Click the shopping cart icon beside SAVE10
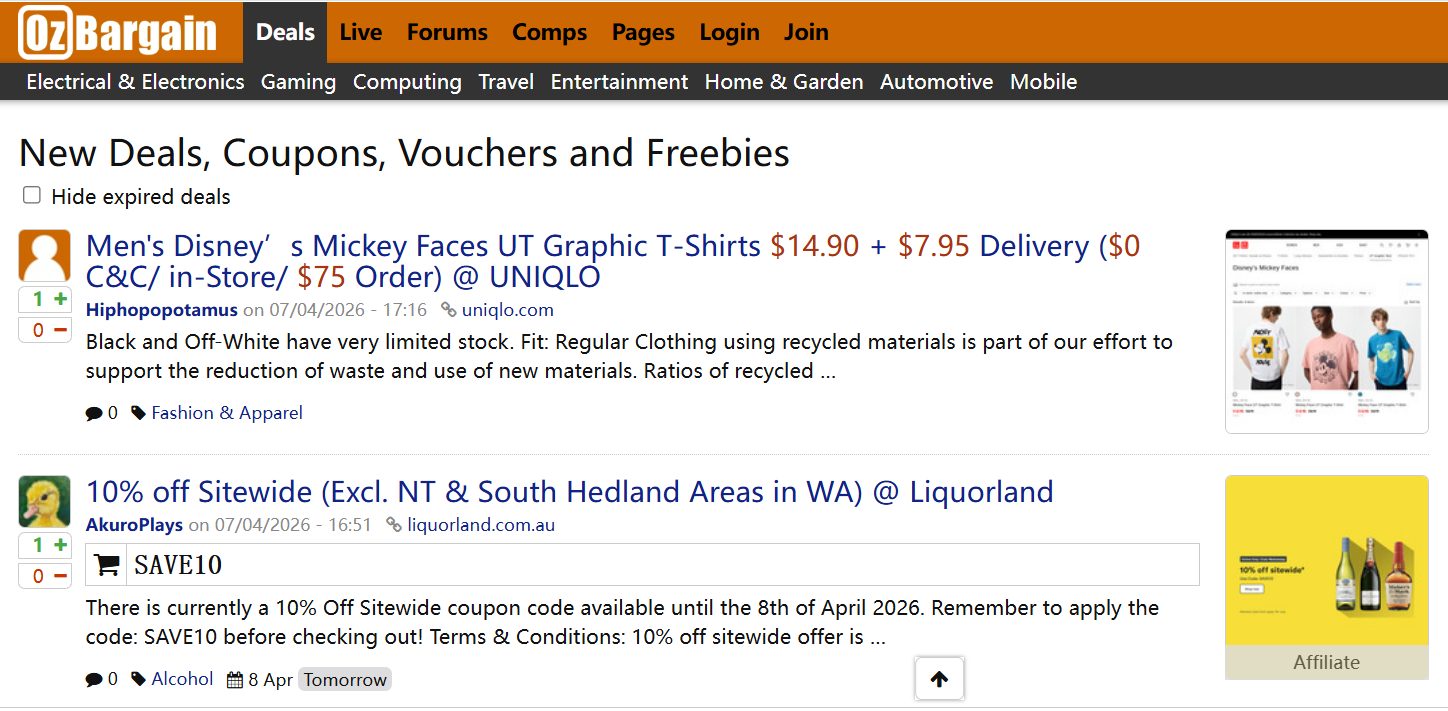This screenshot has width=1448, height=711. click(x=107, y=565)
